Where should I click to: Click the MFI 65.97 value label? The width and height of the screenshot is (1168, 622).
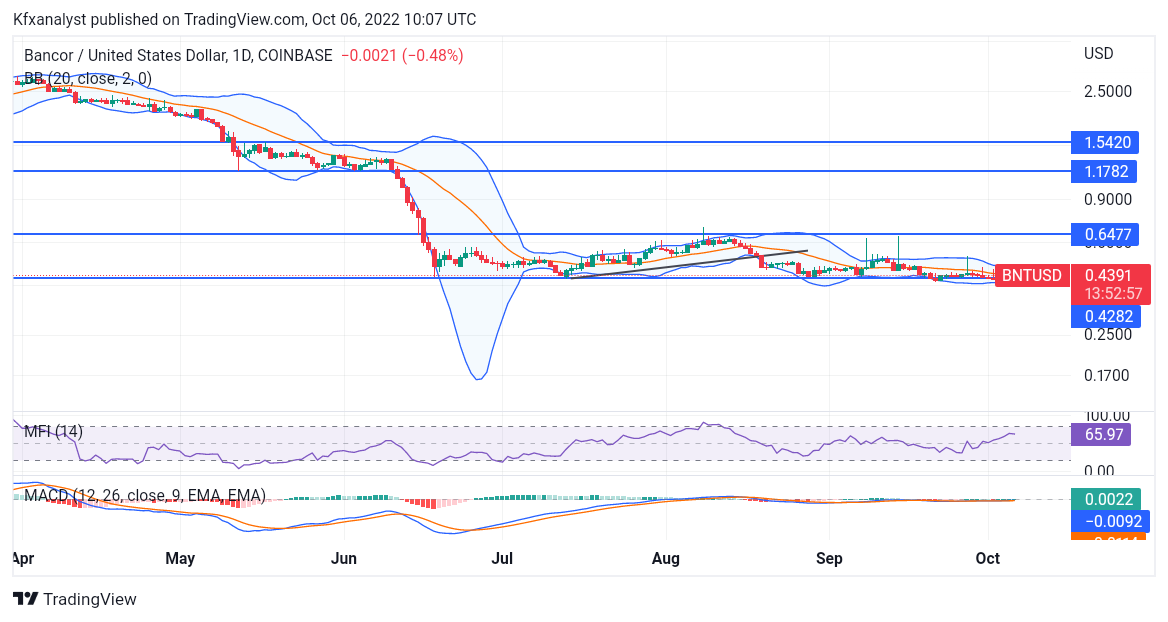[x=1101, y=434]
